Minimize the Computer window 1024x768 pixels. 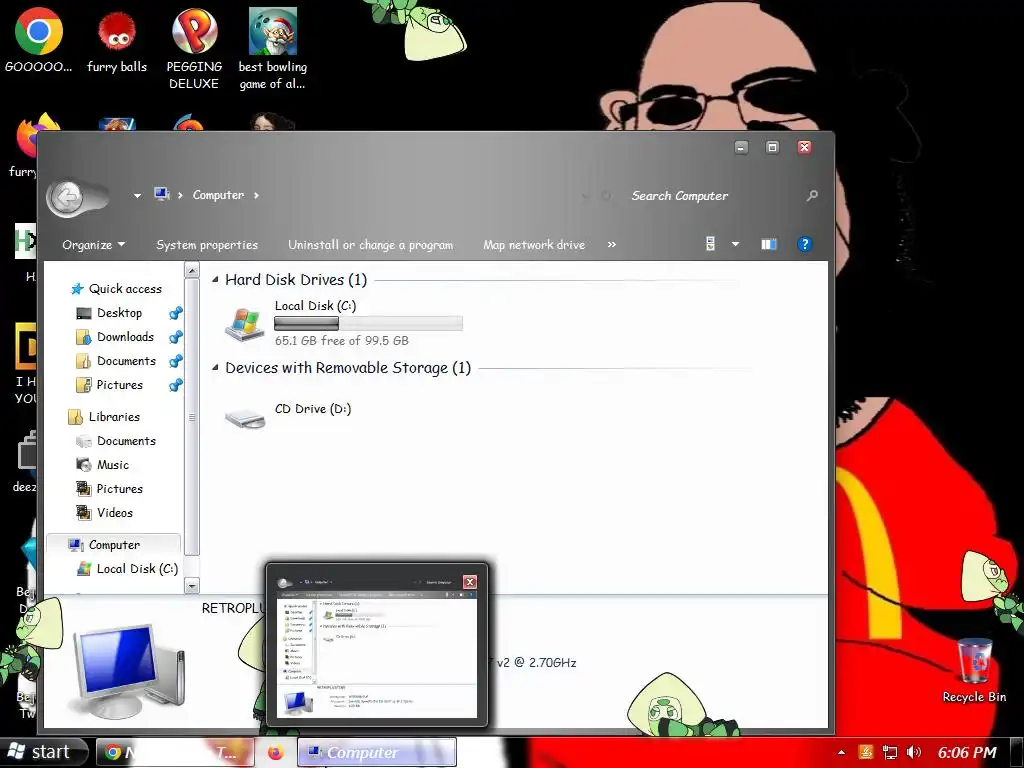coord(741,148)
